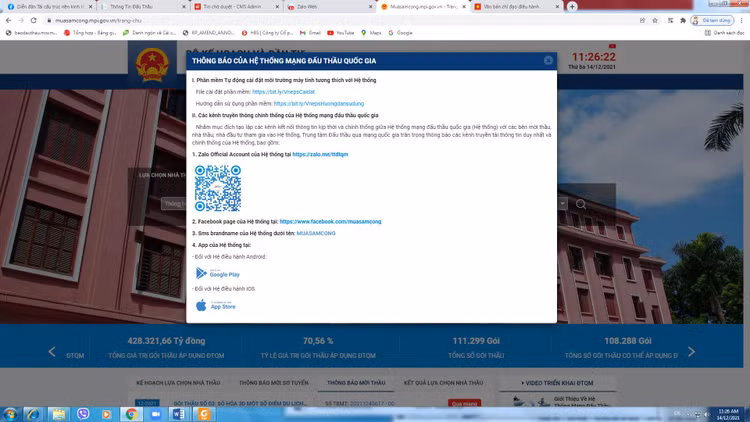750x422 pixels.
Task: Click the national emblem logo
Action: pos(152,64)
